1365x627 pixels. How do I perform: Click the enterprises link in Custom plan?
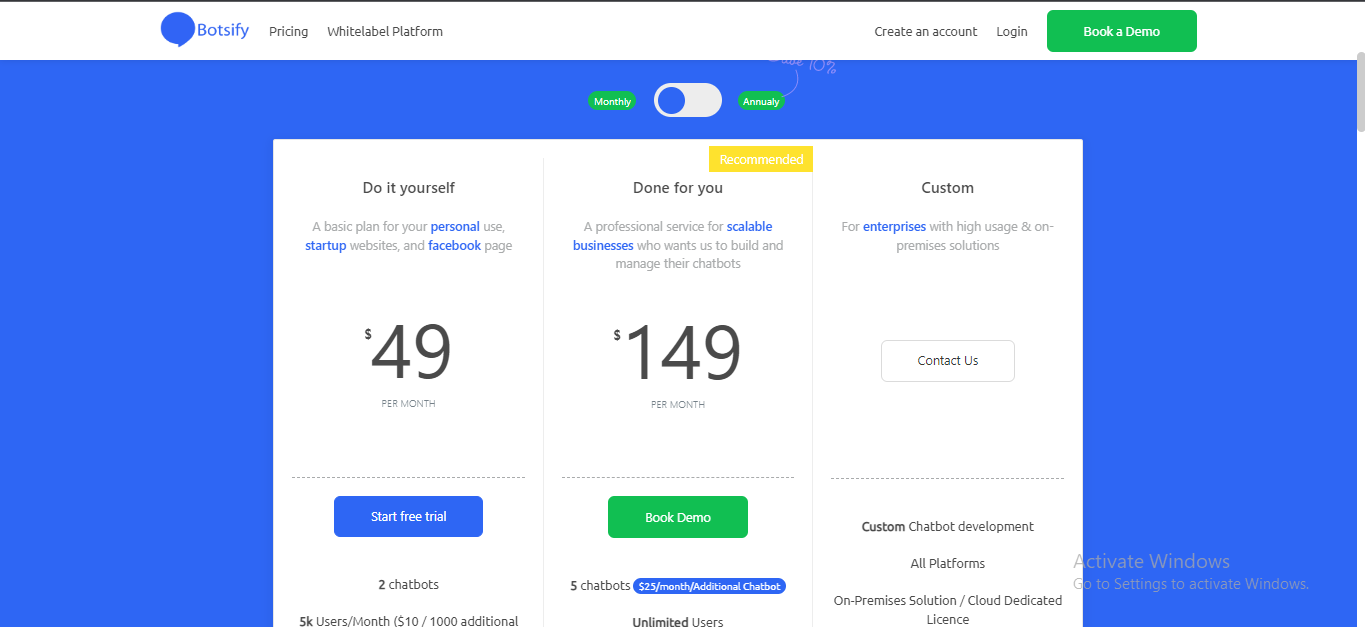tap(895, 227)
